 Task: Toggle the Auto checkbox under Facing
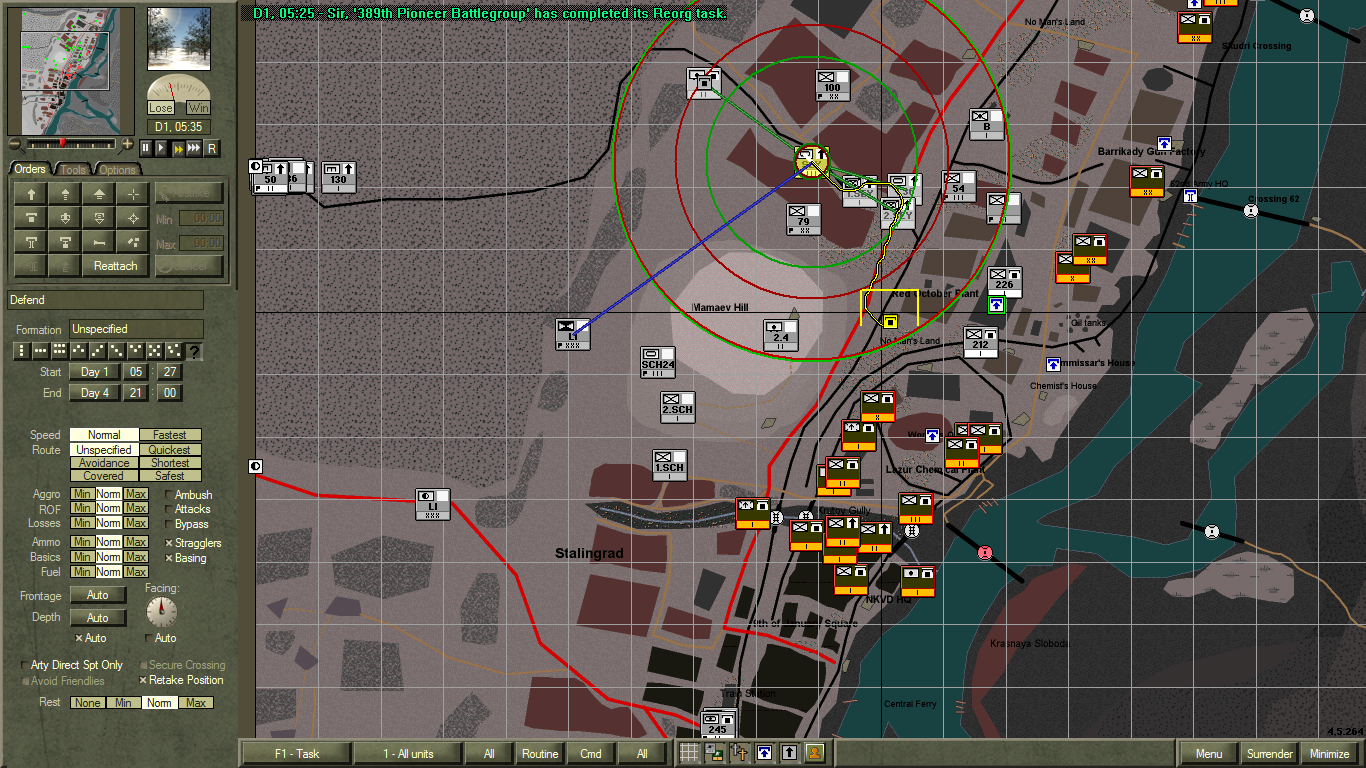coord(150,638)
